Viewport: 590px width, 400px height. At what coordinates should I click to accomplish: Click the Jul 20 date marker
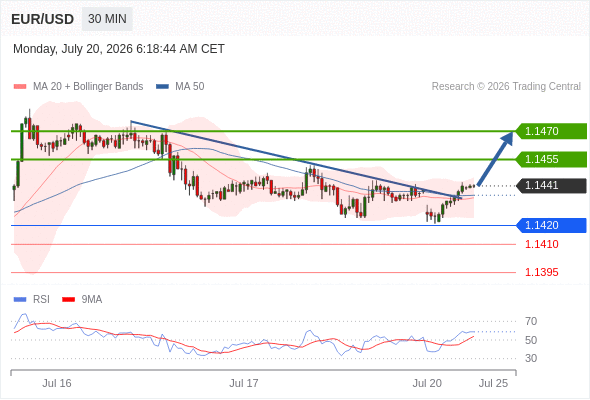pyautogui.click(x=427, y=383)
